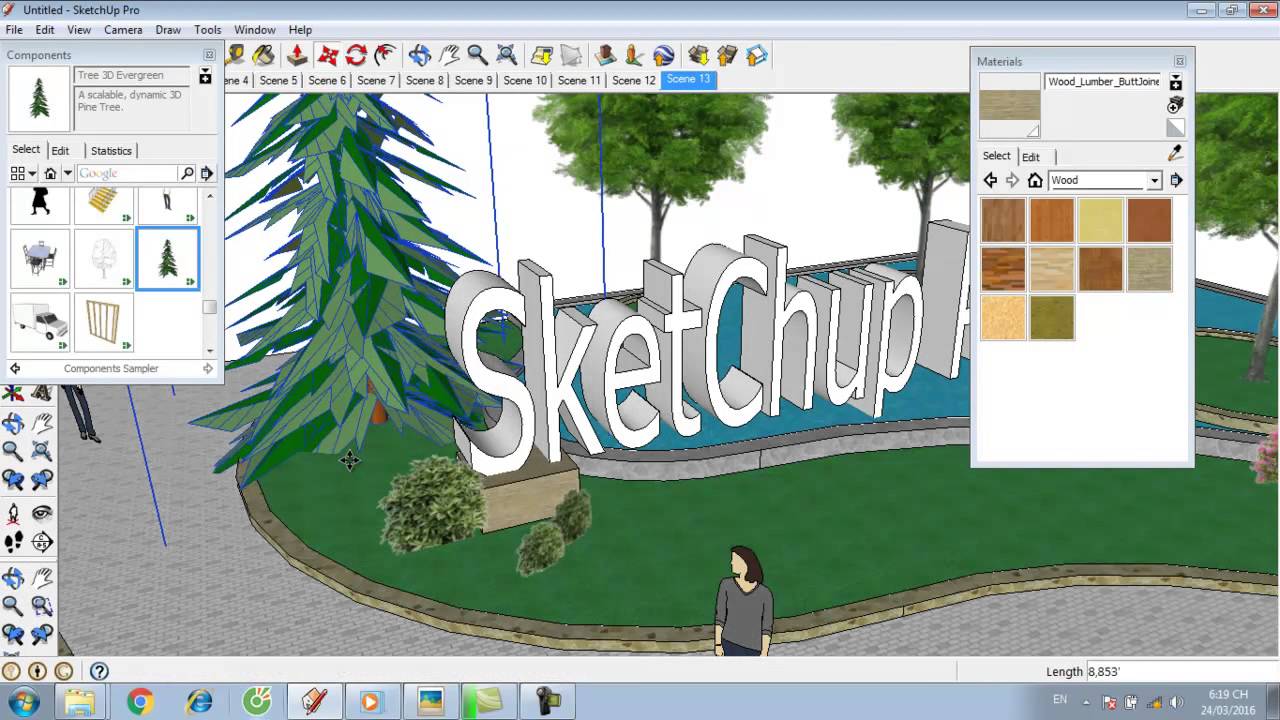Pick the striped wood-floor material swatch

1003,269
